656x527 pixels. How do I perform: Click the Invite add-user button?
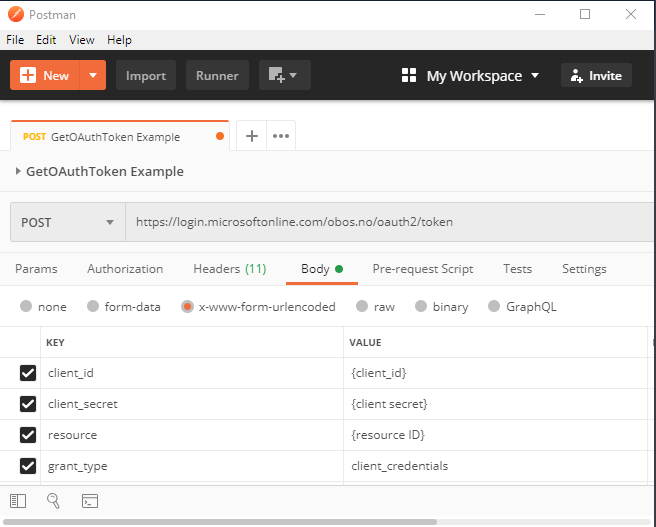tap(596, 76)
